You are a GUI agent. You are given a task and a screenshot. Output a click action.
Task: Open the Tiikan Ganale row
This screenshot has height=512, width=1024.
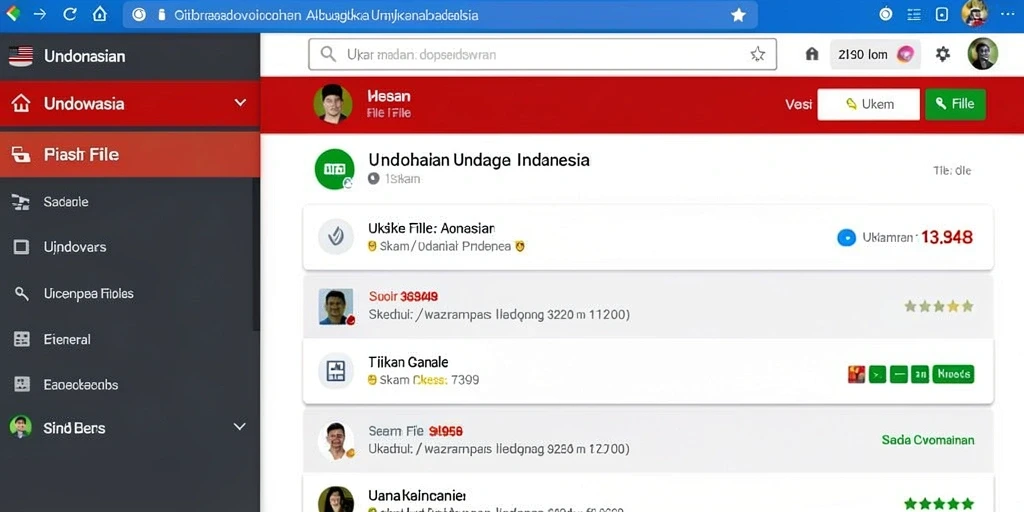point(648,371)
